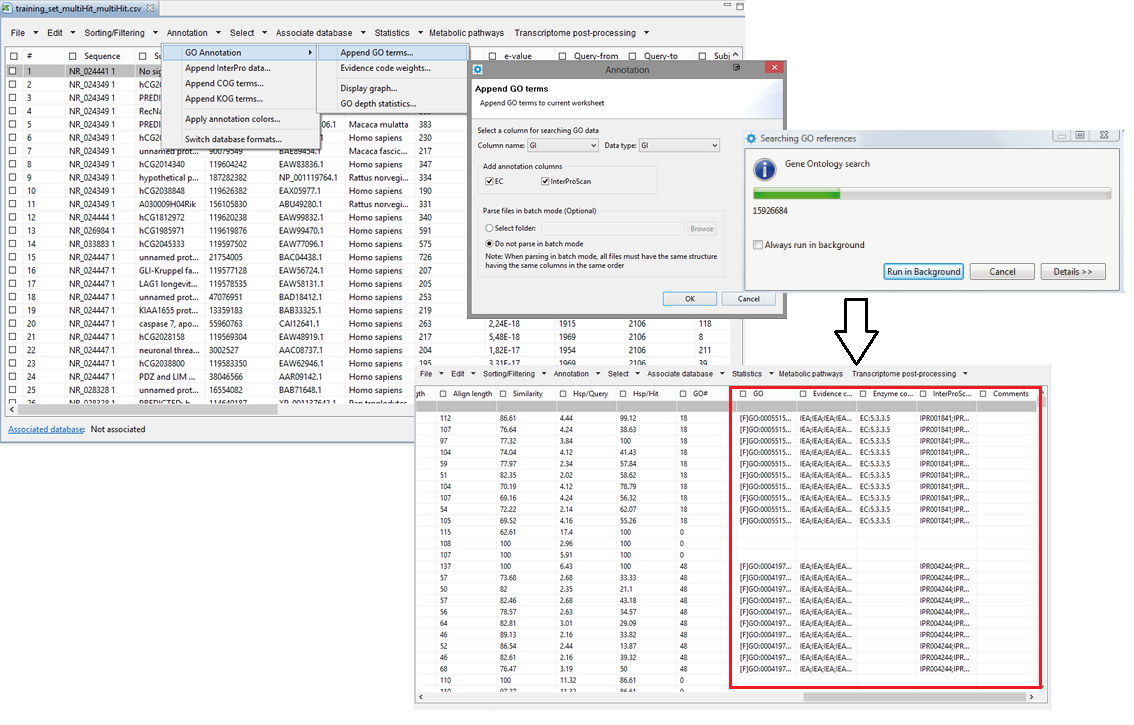Close the training_set_multiHit tab via its X icon
The width and height of the screenshot is (1134, 725).
click(151, 8)
